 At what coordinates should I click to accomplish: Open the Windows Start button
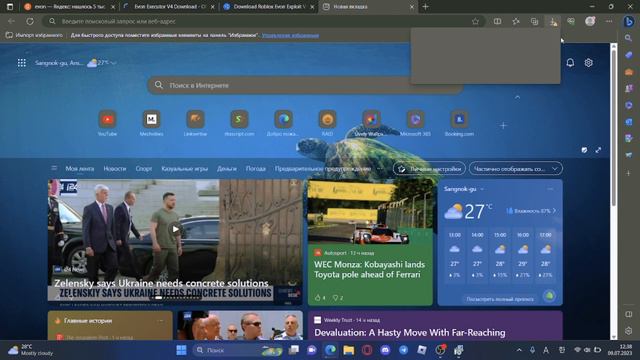pyautogui.click(x=181, y=350)
